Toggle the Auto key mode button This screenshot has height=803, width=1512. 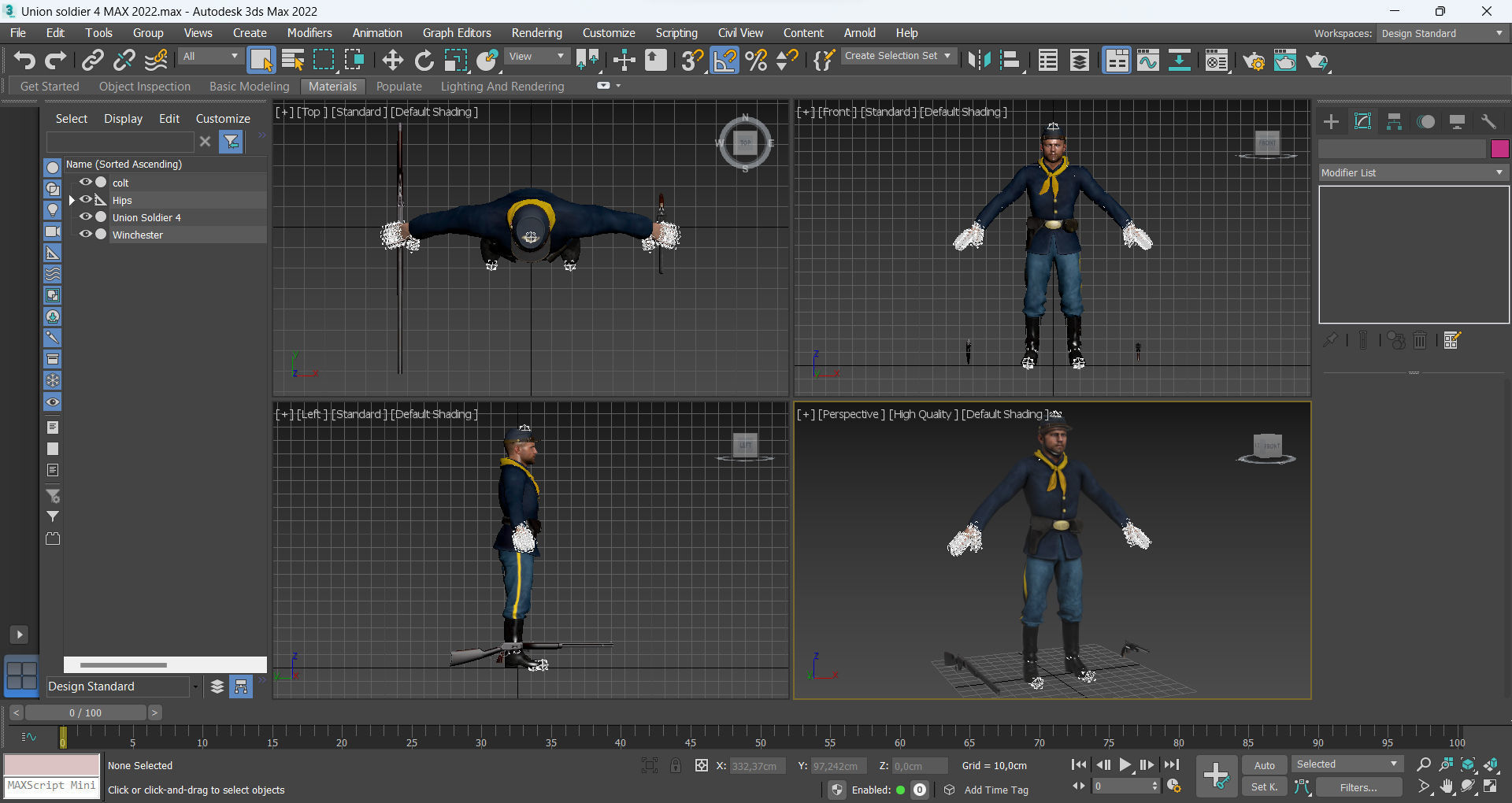(1264, 765)
